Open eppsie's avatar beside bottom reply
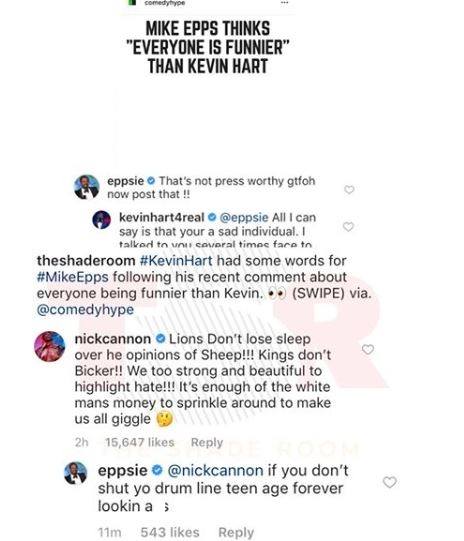The height and width of the screenshot is (541, 464). (x=75, y=473)
